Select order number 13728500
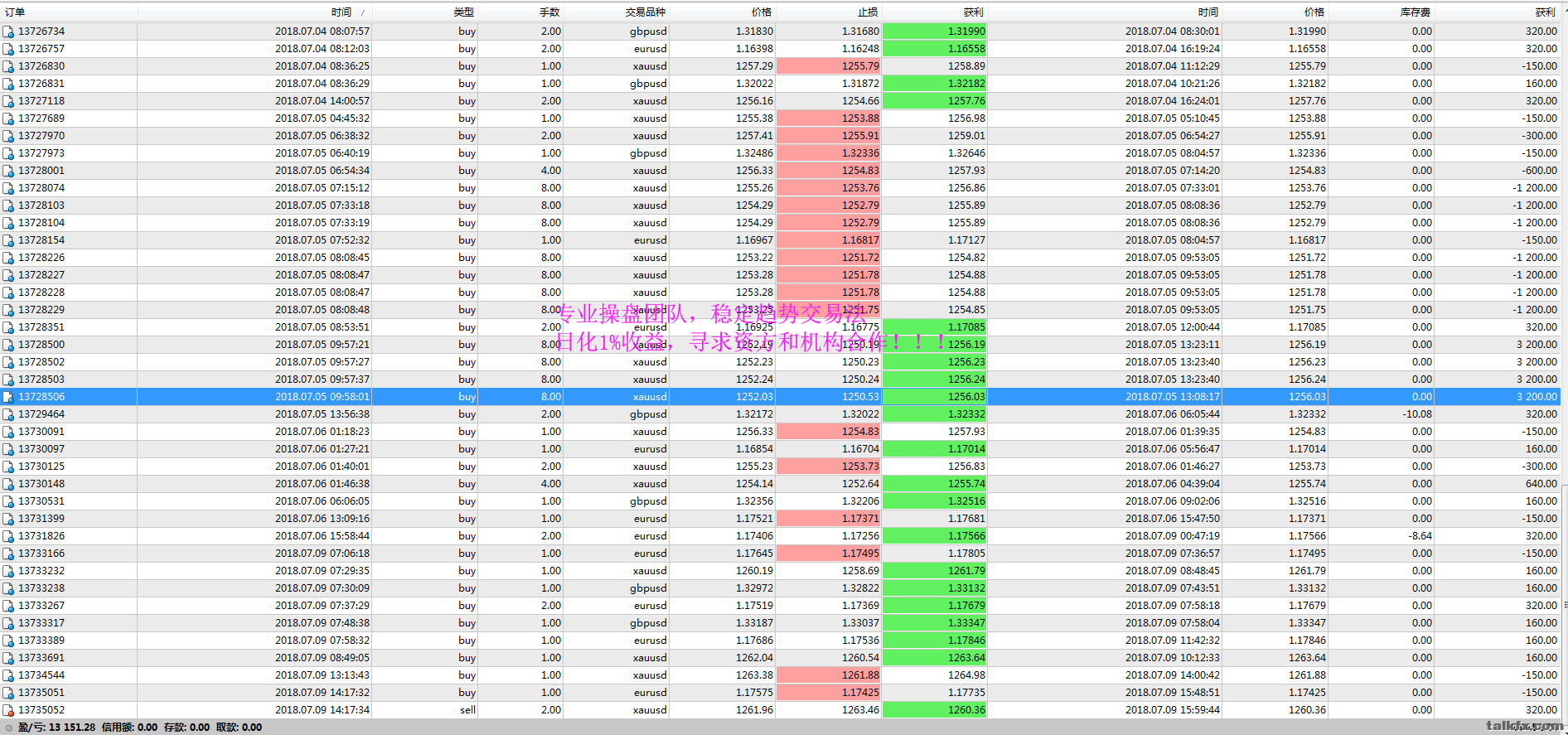The height and width of the screenshot is (735, 1568). click(41, 345)
